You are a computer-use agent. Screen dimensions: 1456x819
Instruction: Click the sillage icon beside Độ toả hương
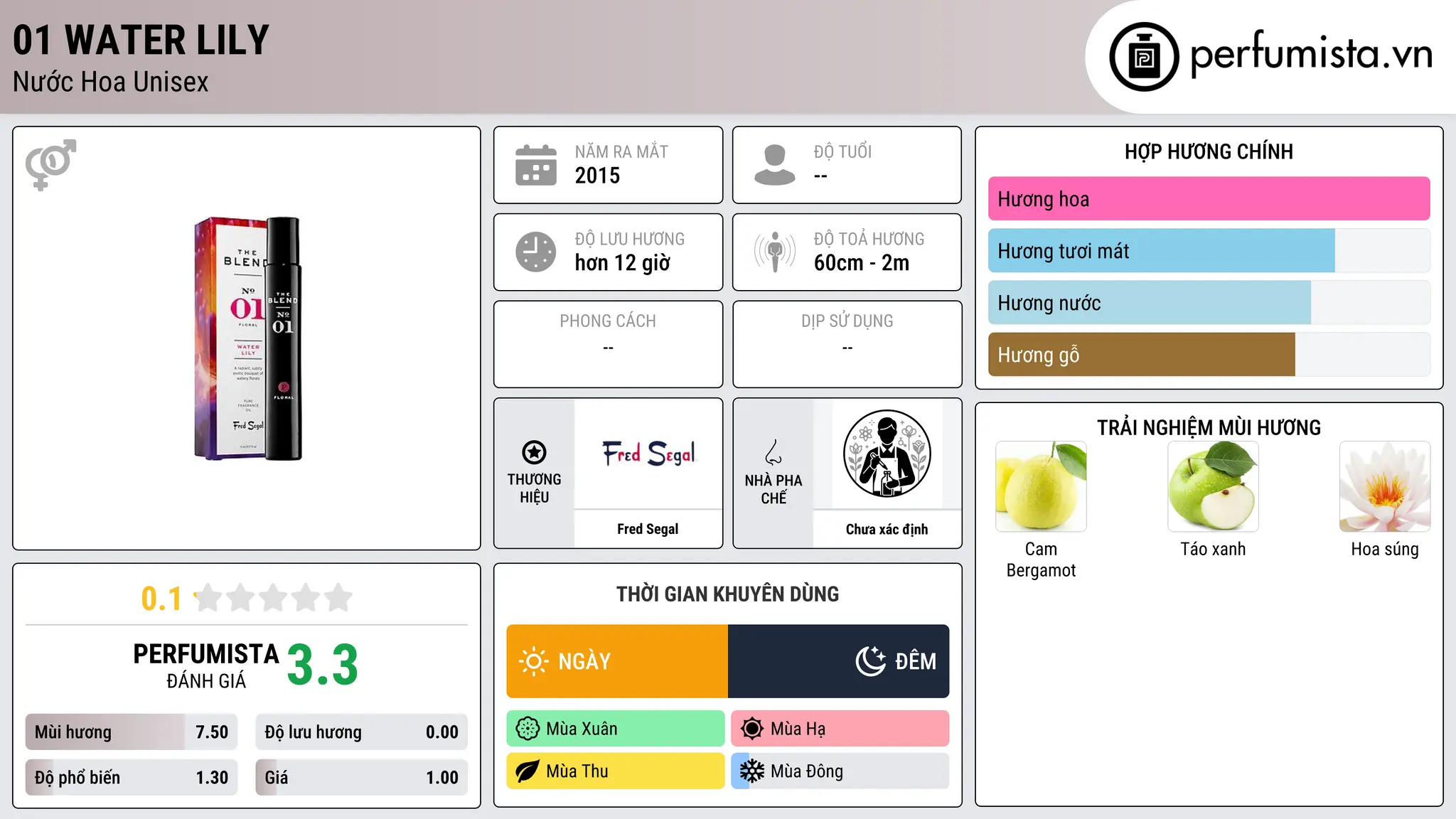tap(774, 252)
